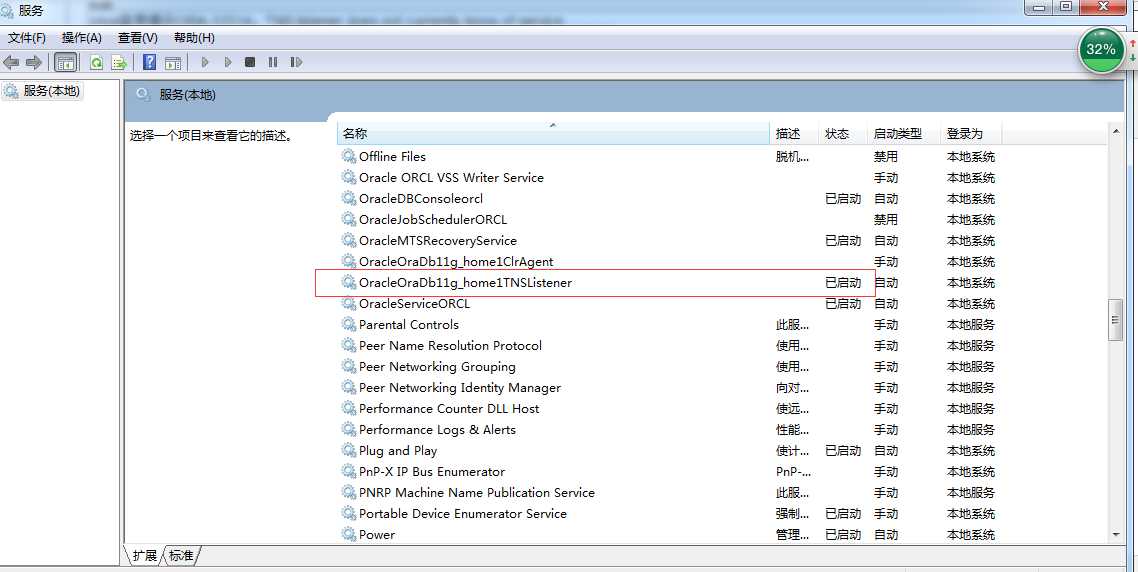Click the Restart Service toolbar icon

(x=296, y=62)
